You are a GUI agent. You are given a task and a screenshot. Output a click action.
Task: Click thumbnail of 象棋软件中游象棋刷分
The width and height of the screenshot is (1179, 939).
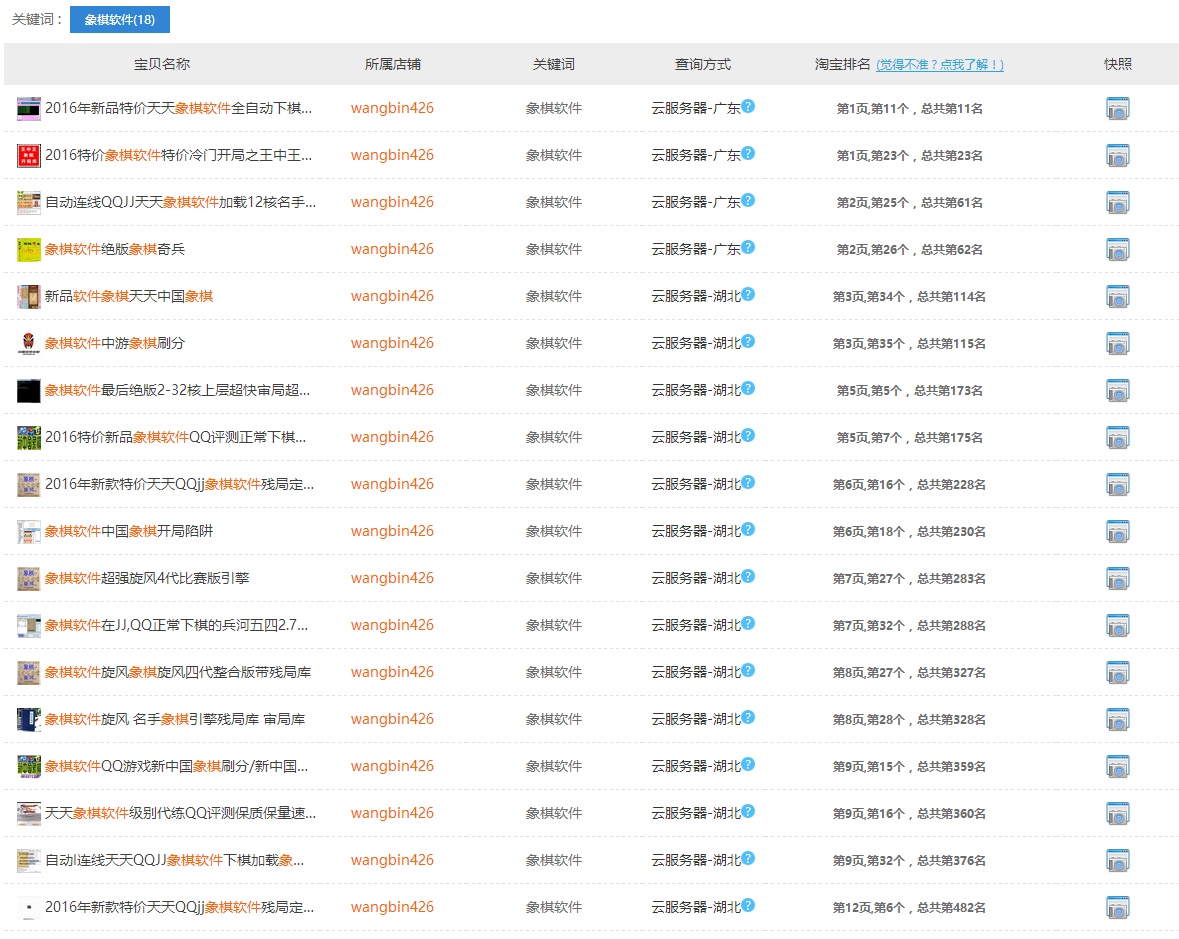pos(29,344)
